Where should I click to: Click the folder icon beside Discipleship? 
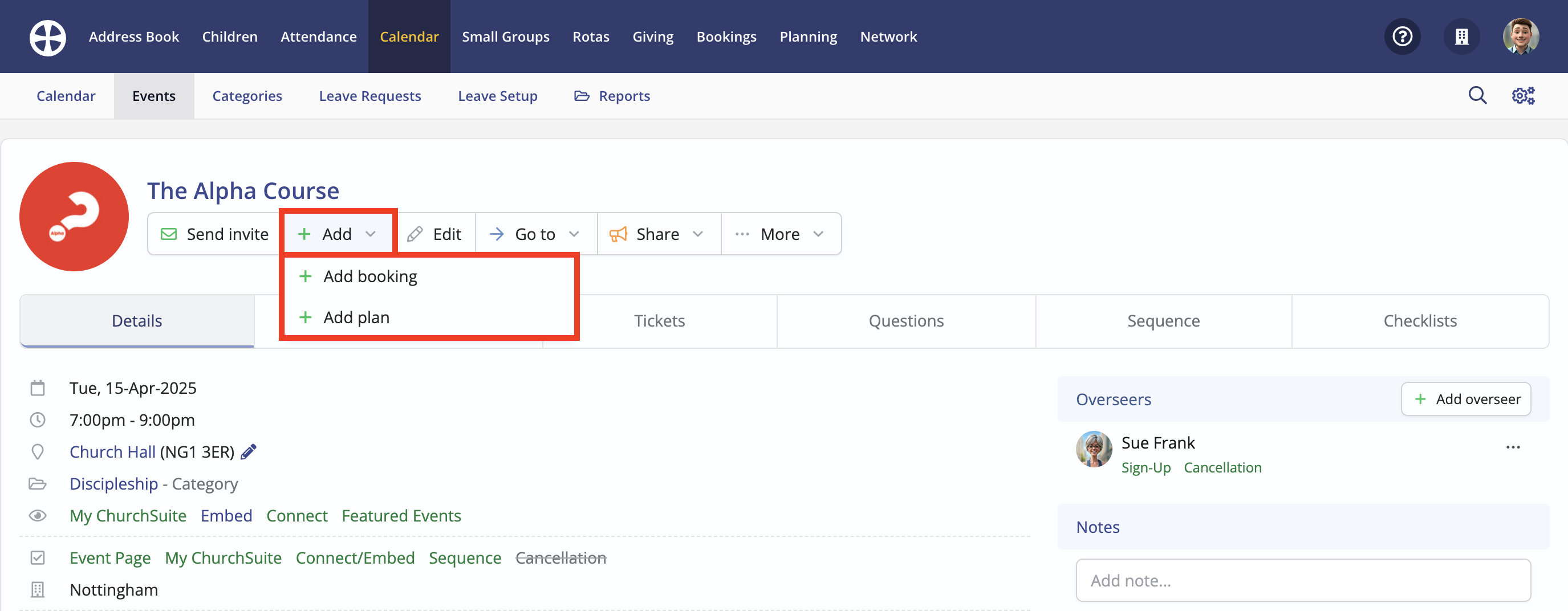pos(38,484)
